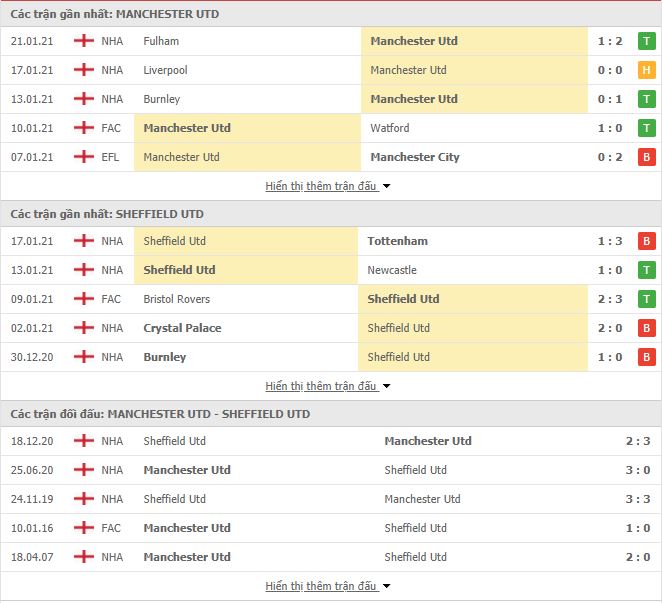Click England flag on 18.12.20 head-to-head row
The width and height of the screenshot is (662, 603).
click(84, 441)
